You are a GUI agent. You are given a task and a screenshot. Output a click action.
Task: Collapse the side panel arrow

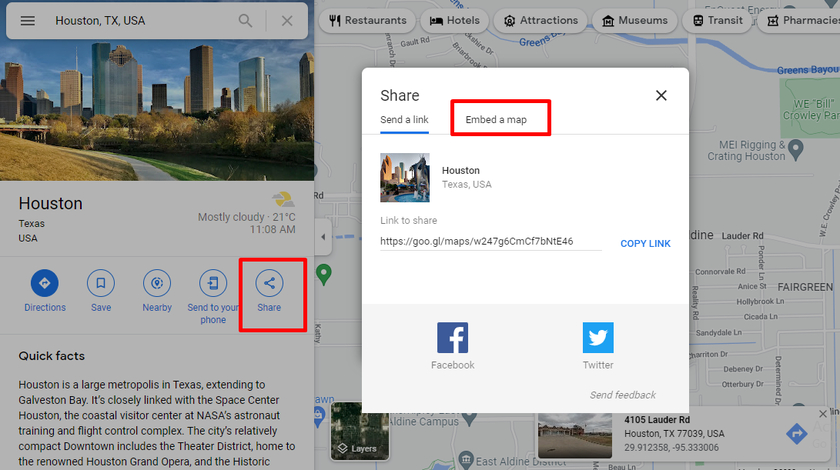(x=323, y=237)
